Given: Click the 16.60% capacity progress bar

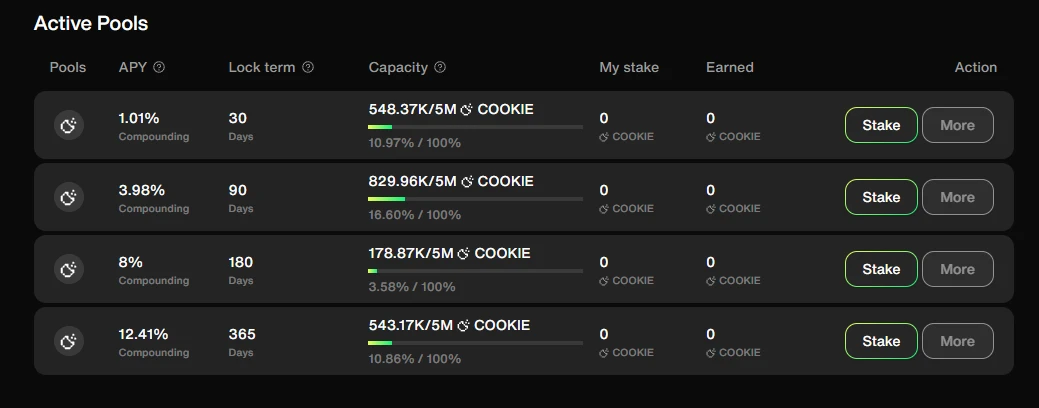Looking at the screenshot, I should tap(475, 199).
